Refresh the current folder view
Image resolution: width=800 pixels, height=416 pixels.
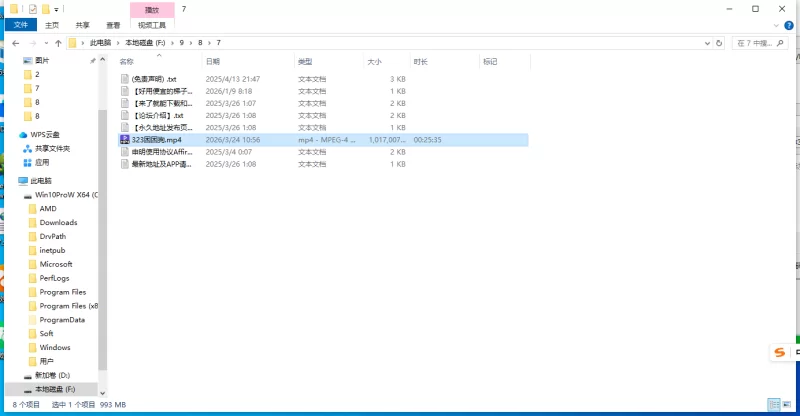[x=720, y=43]
